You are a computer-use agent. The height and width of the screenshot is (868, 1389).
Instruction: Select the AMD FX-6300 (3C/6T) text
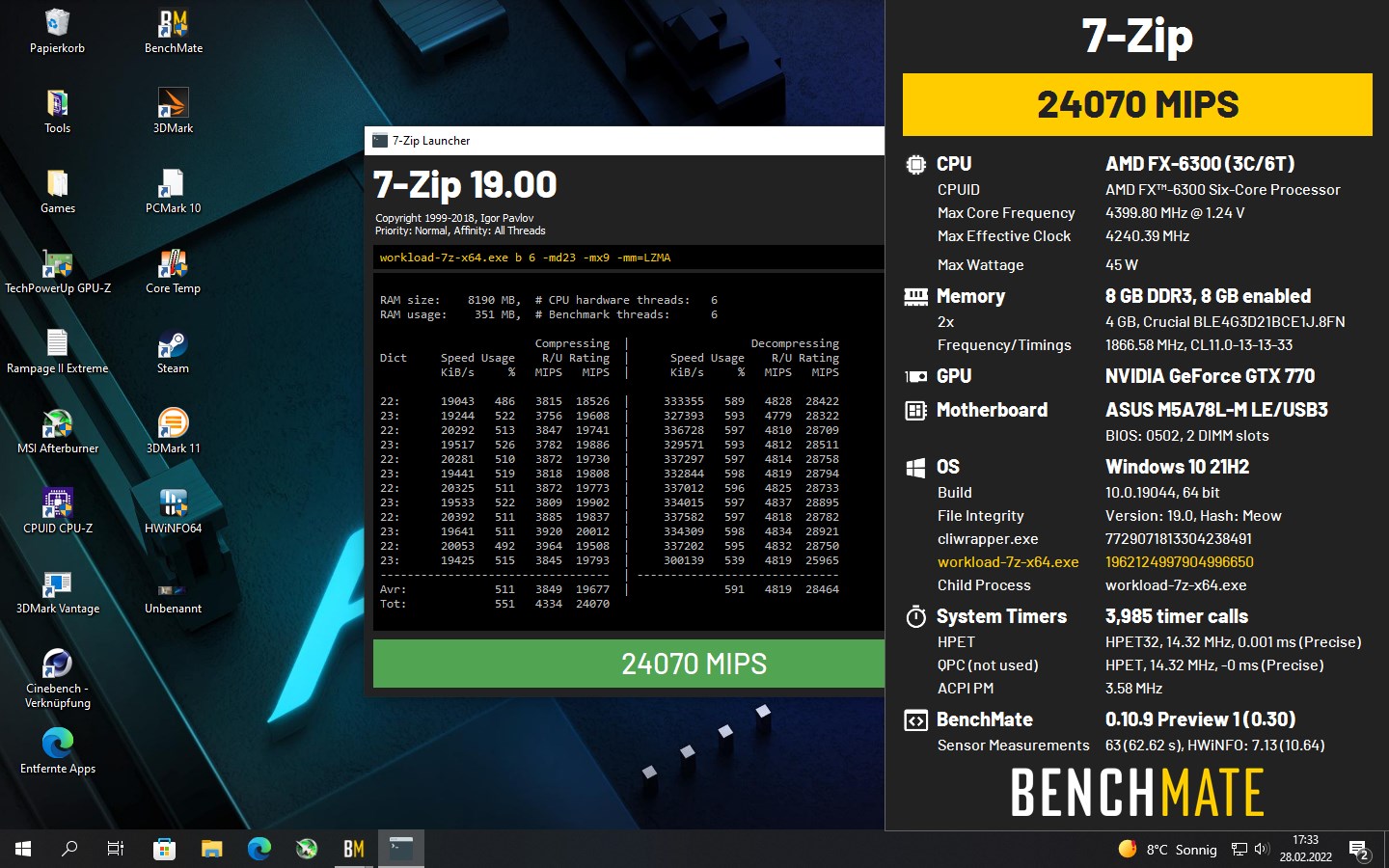1200,164
